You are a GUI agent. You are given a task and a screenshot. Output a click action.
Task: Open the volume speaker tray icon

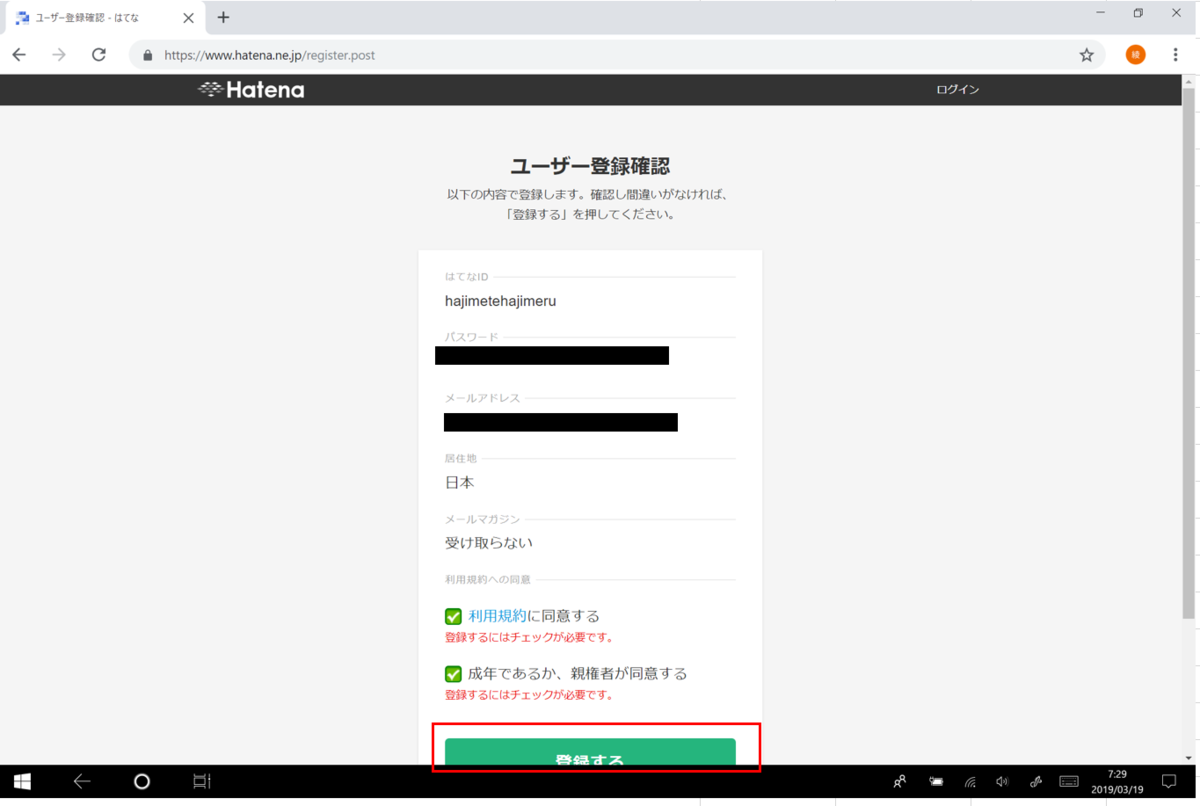(x=1002, y=782)
